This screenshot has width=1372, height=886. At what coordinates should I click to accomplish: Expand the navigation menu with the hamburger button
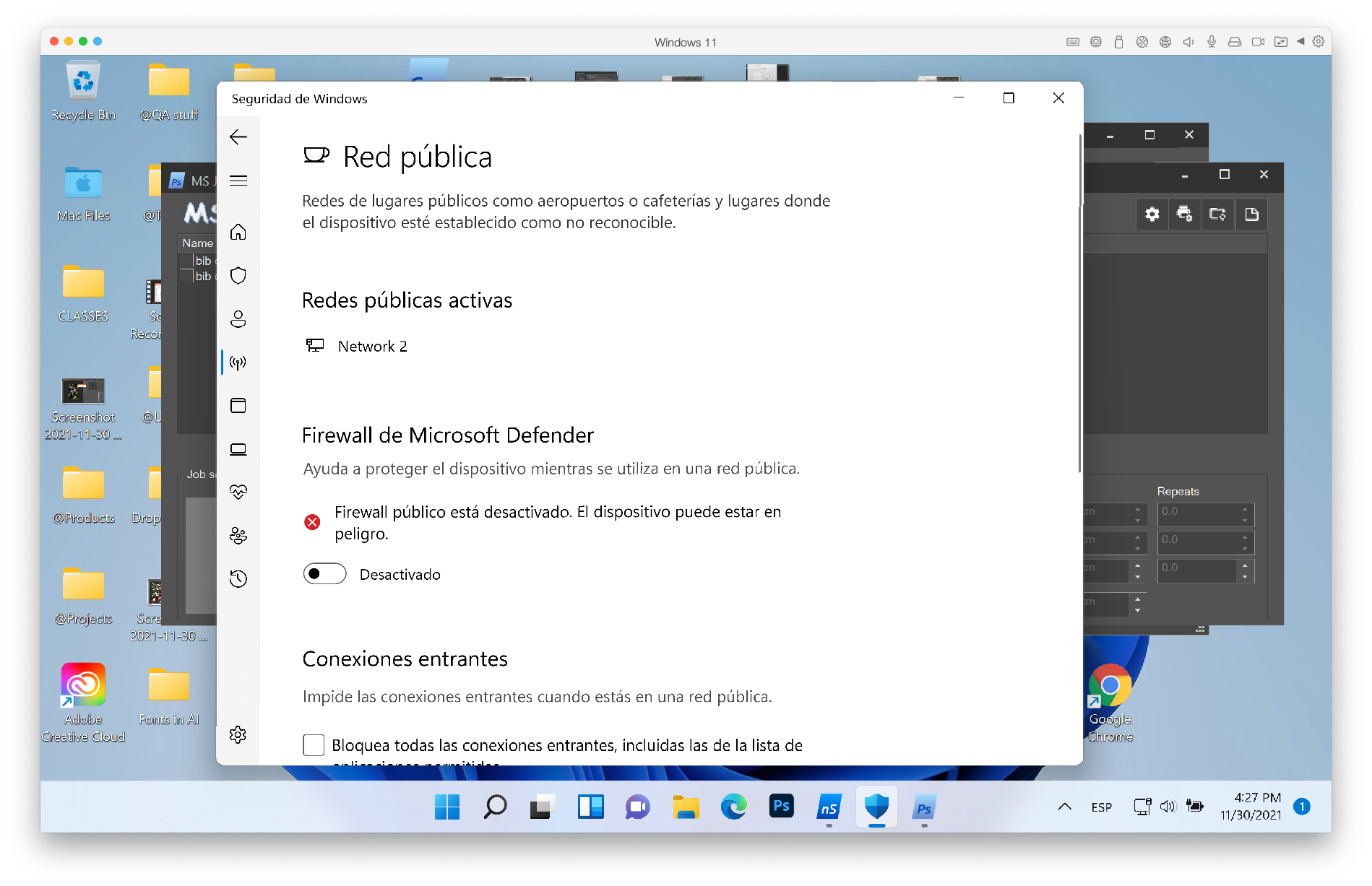tap(238, 181)
